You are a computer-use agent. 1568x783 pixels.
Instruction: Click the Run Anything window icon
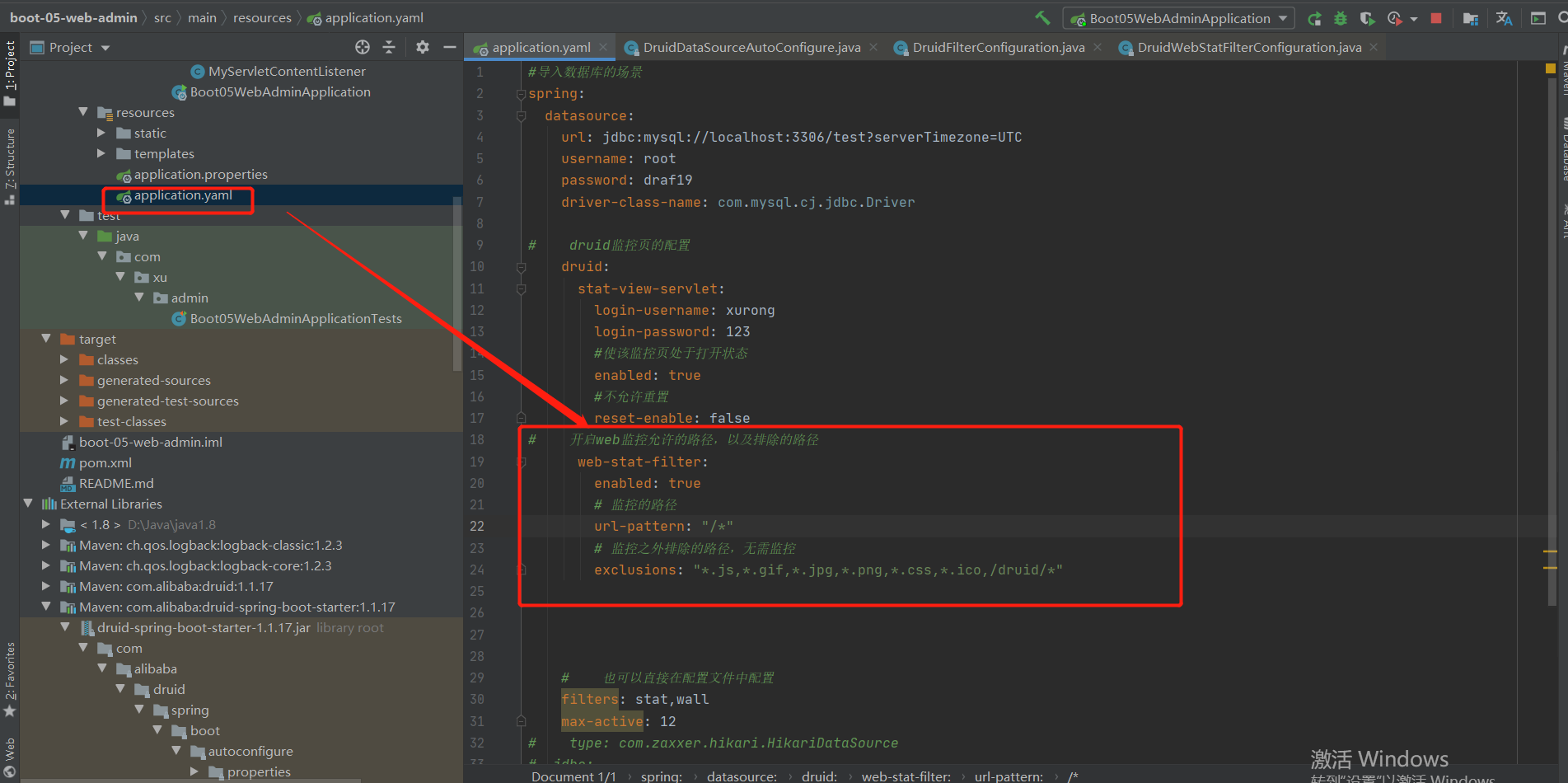pyautogui.click(x=1538, y=18)
